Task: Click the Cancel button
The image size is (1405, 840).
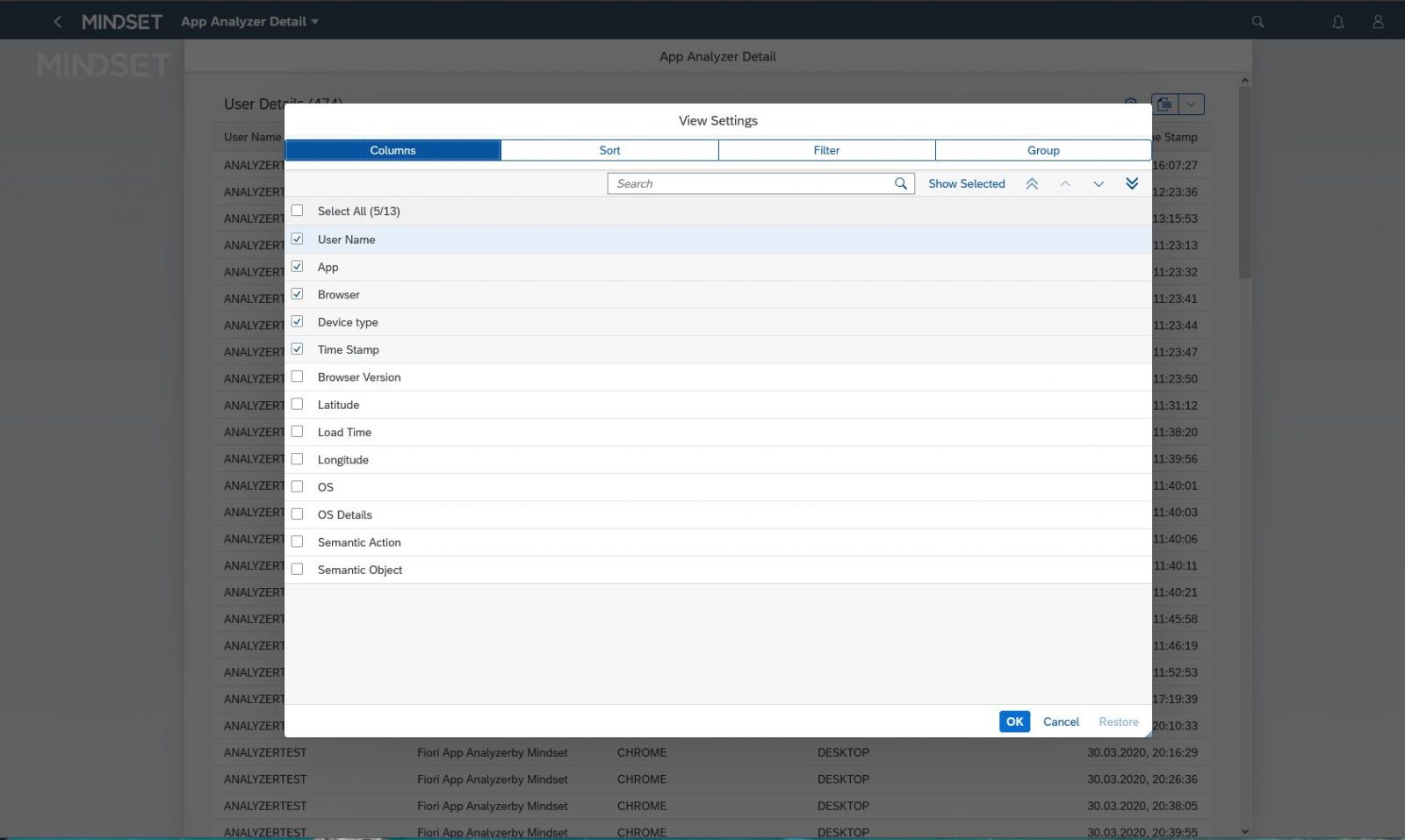Action: 1061,722
